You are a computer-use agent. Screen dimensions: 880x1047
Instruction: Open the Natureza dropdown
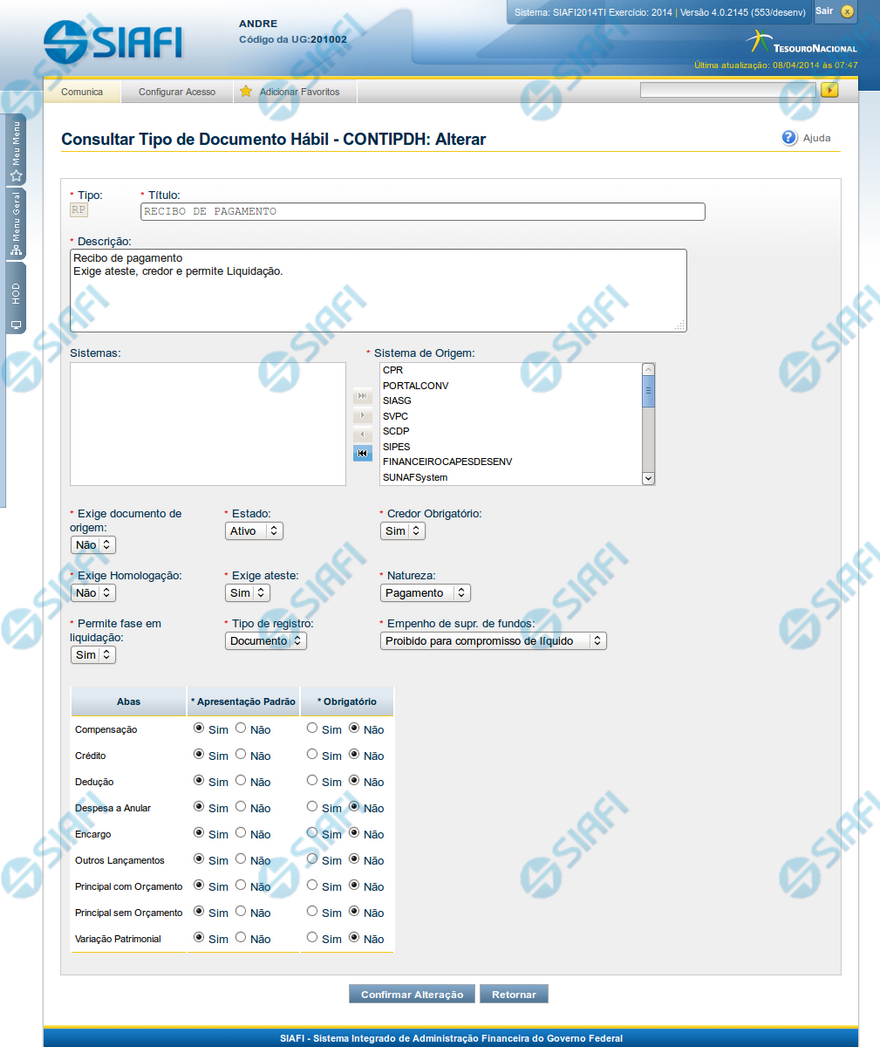[425, 593]
